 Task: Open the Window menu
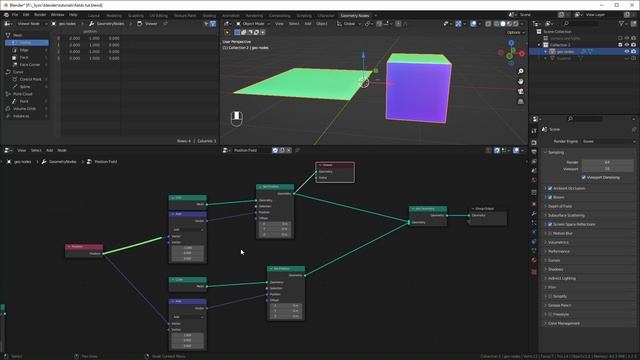pyautogui.click(x=58, y=15)
